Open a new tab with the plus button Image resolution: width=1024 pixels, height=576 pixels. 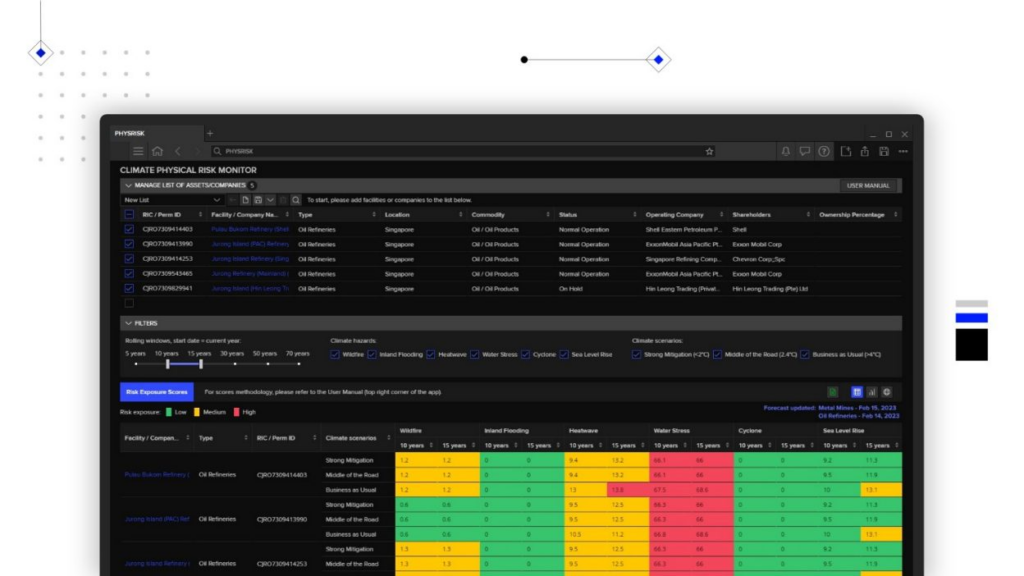pos(210,134)
